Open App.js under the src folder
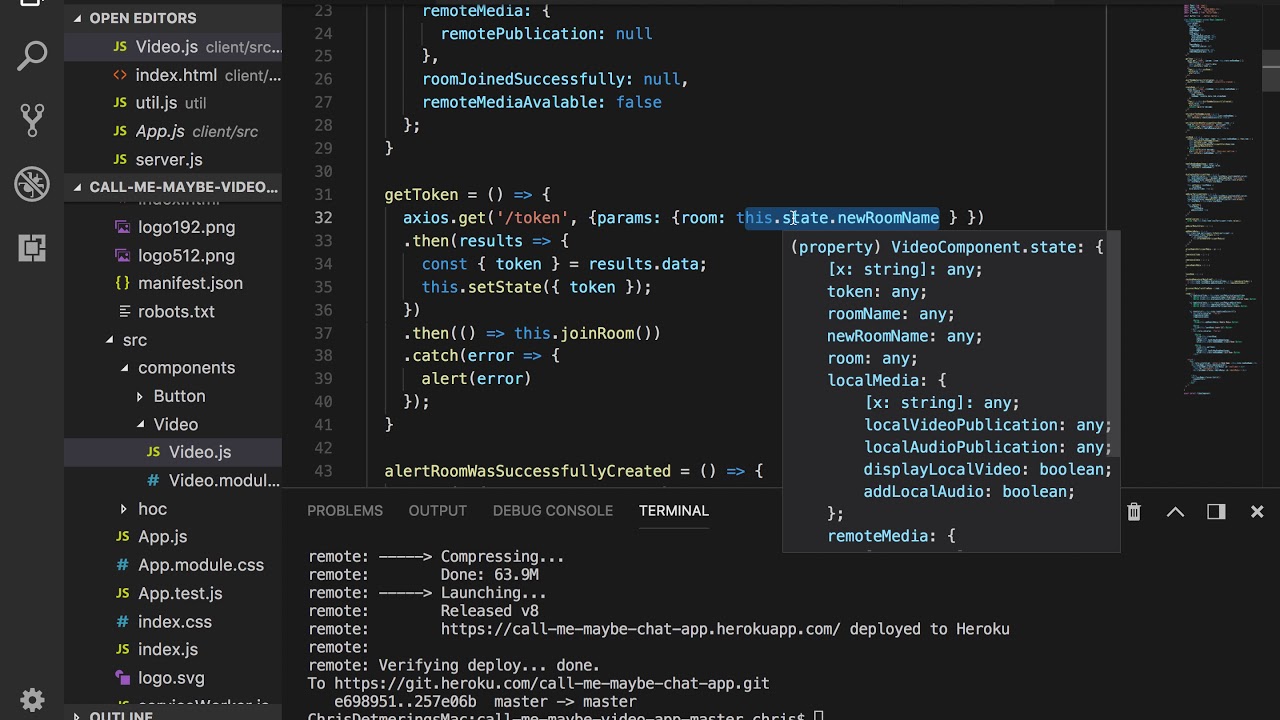Screen dimensions: 1280x720 point(162,537)
